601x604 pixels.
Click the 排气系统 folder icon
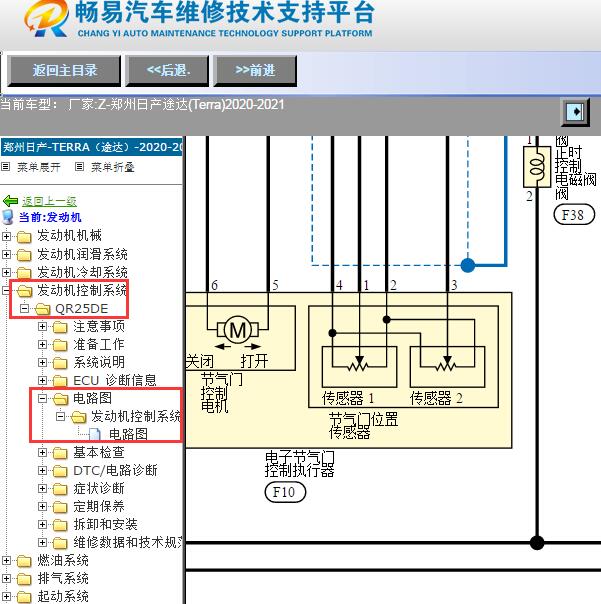[x=24, y=579]
